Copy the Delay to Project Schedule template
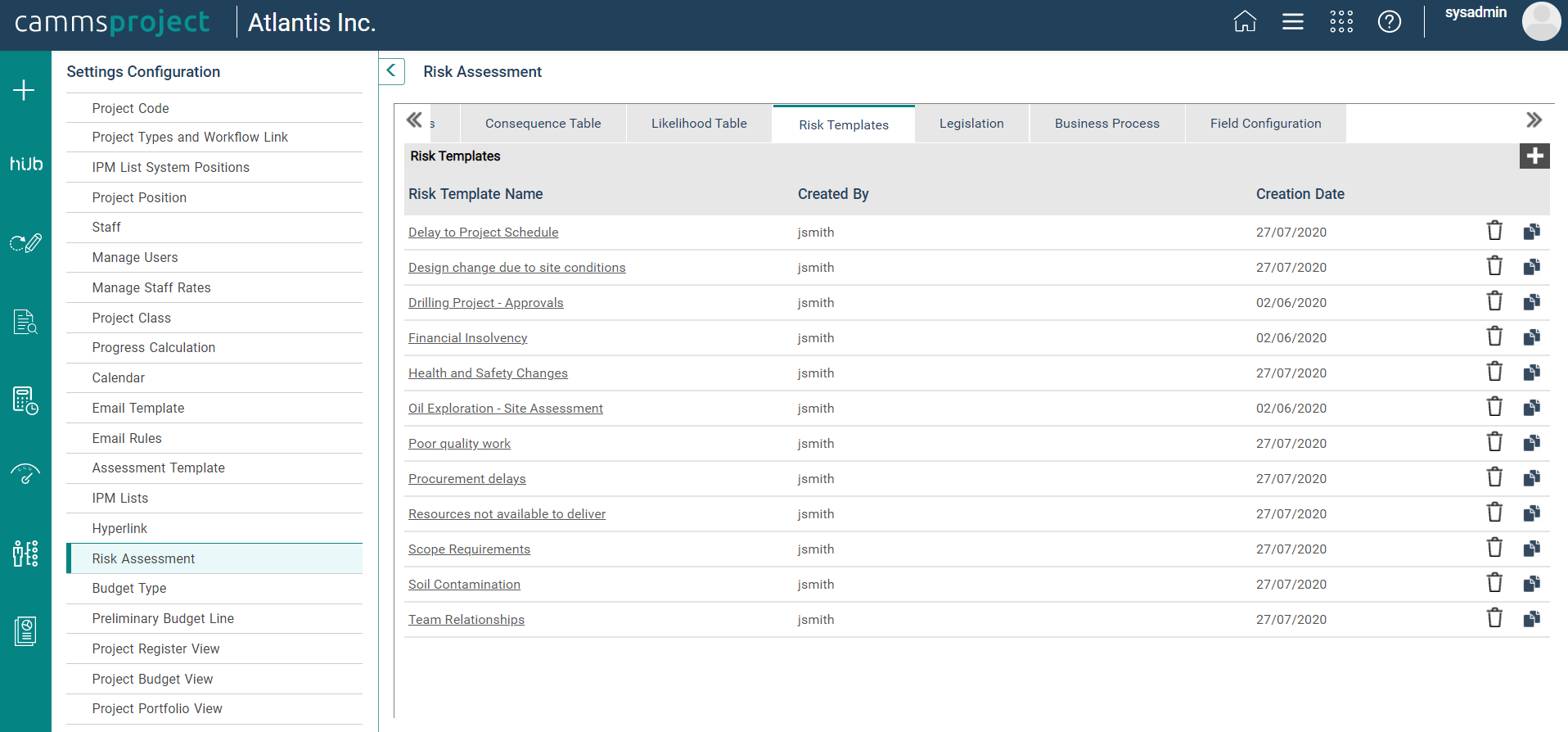The width and height of the screenshot is (1568, 732). click(x=1532, y=232)
